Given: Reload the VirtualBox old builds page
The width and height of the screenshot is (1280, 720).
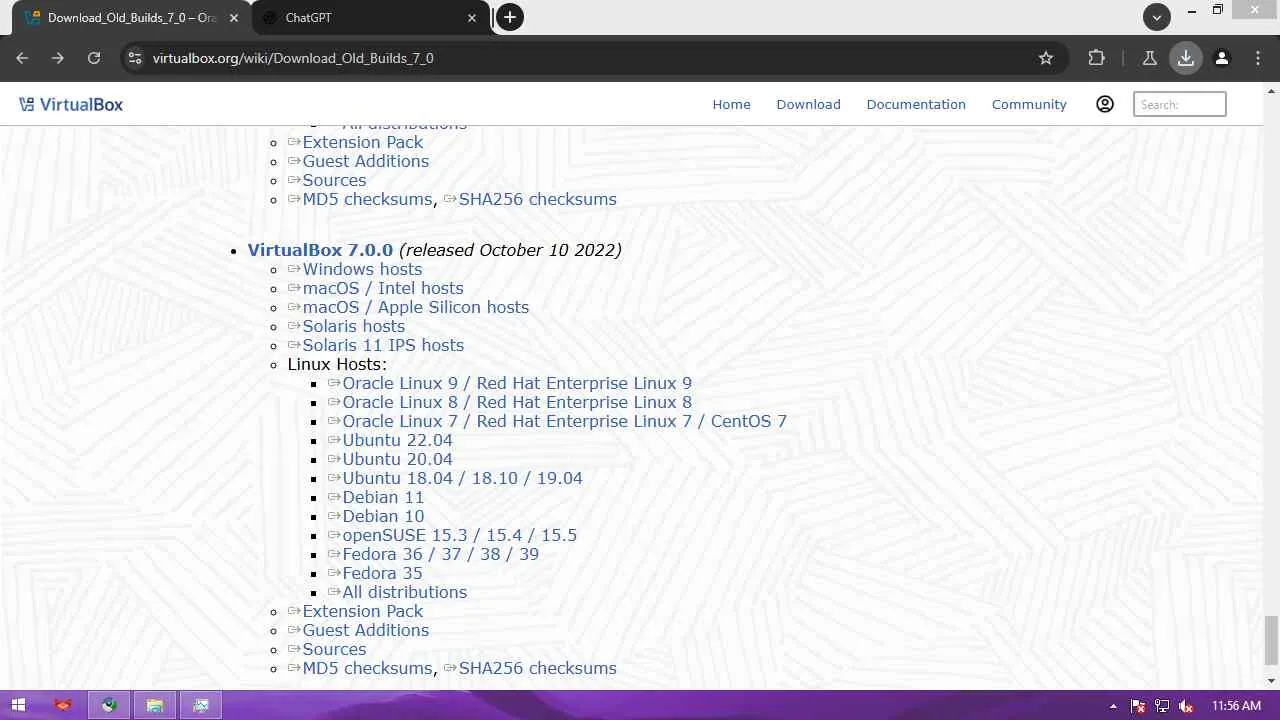Looking at the screenshot, I should 94,58.
